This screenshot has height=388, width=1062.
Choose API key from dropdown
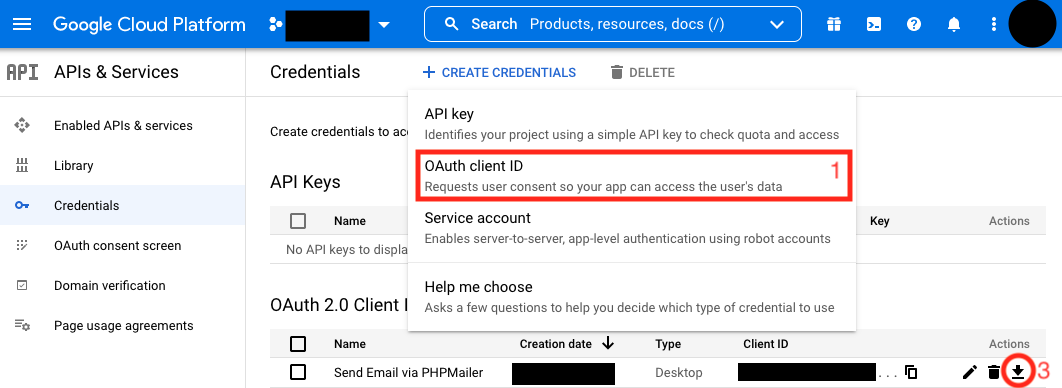631,123
